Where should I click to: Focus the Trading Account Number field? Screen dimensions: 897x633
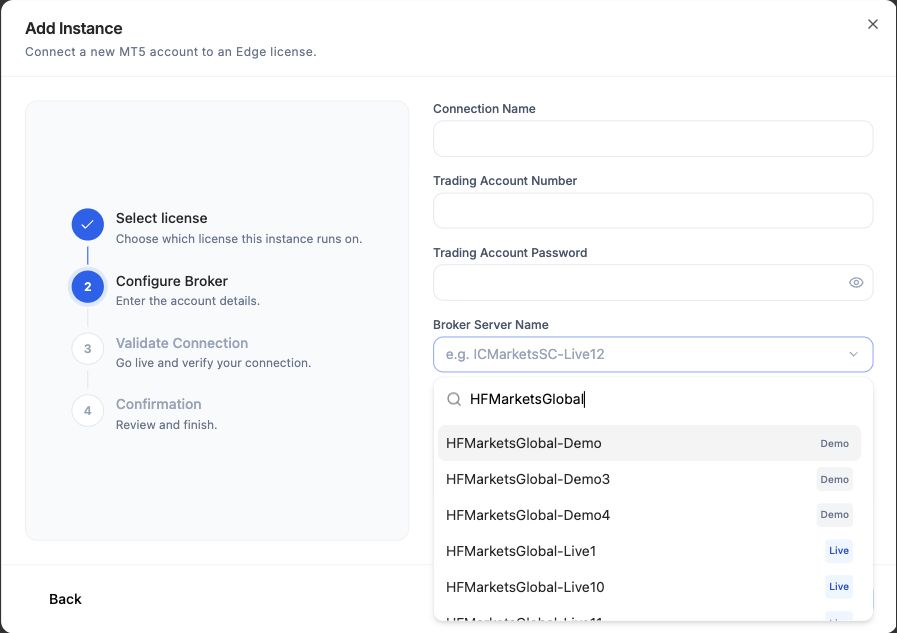pyautogui.click(x=653, y=210)
